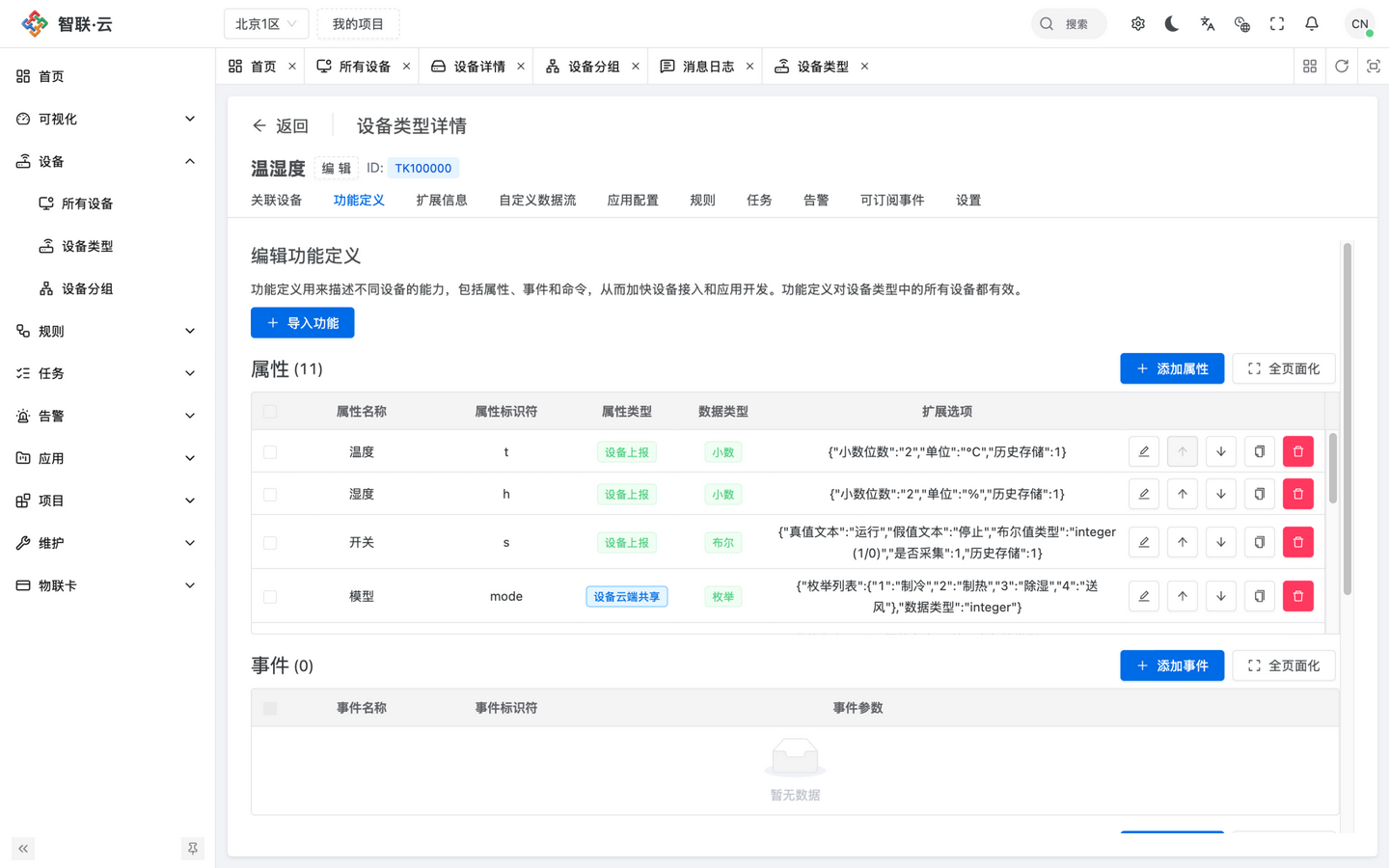Switch to the 关联设备 tab

pos(277,200)
